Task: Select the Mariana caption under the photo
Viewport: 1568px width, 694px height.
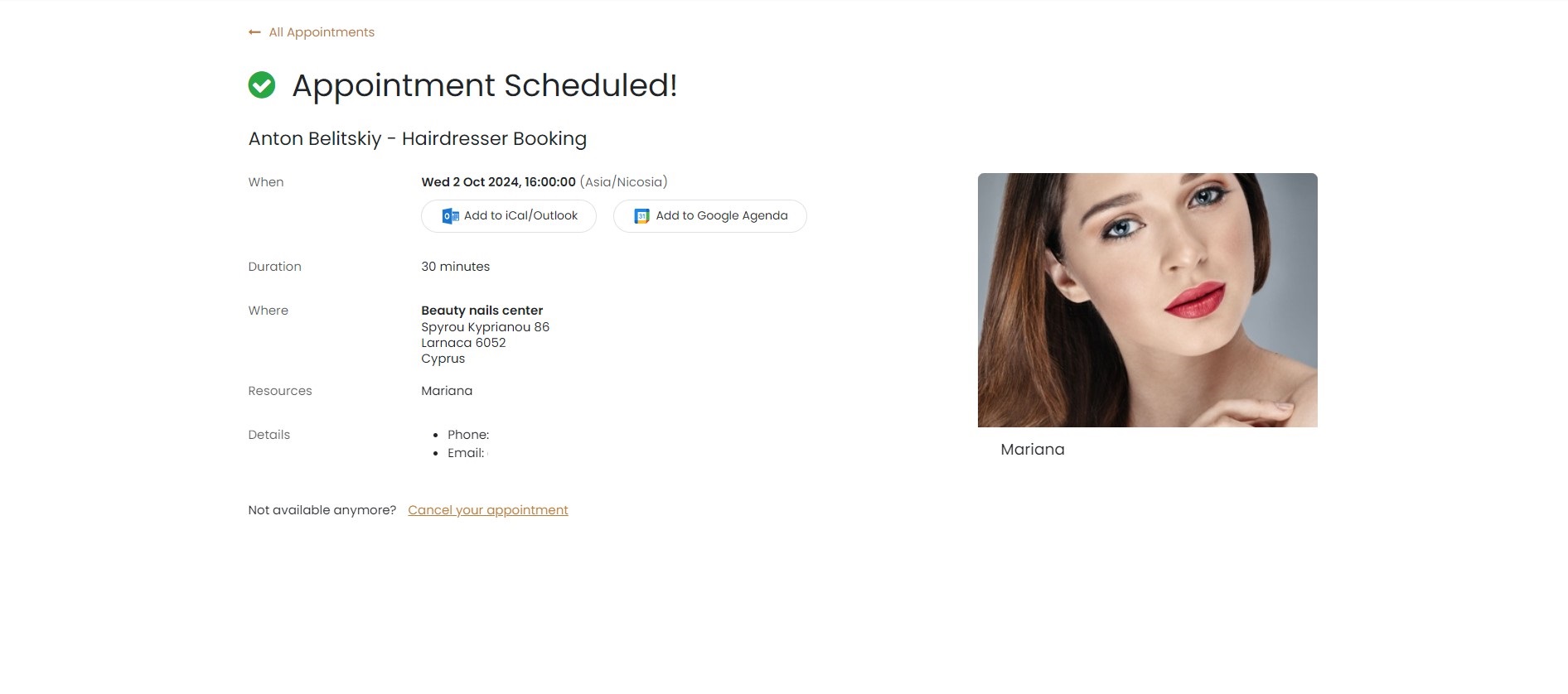Action: click(1033, 450)
